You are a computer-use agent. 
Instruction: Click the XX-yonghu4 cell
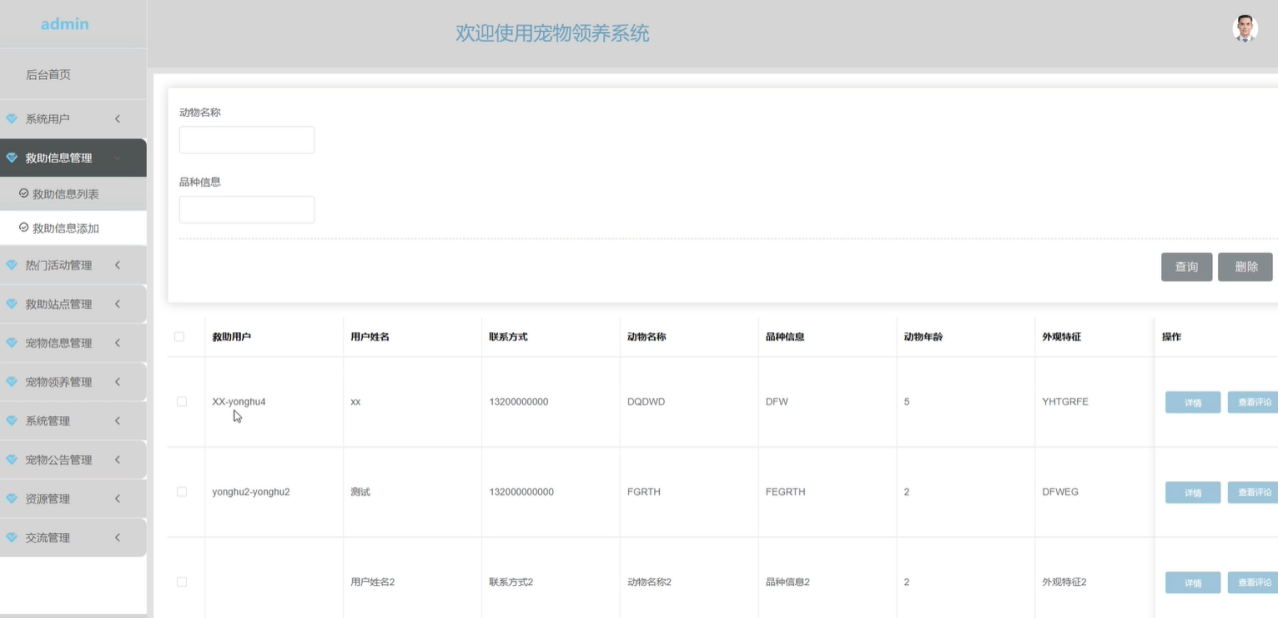239,402
